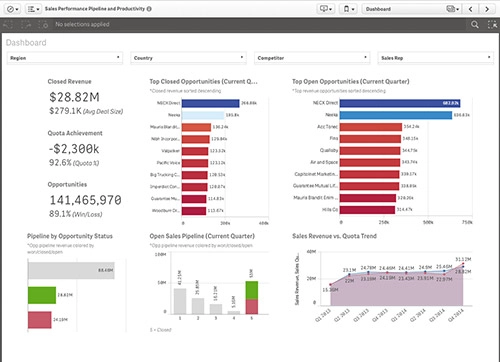
Task: Go to the previous sheet
Action: point(470,9)
